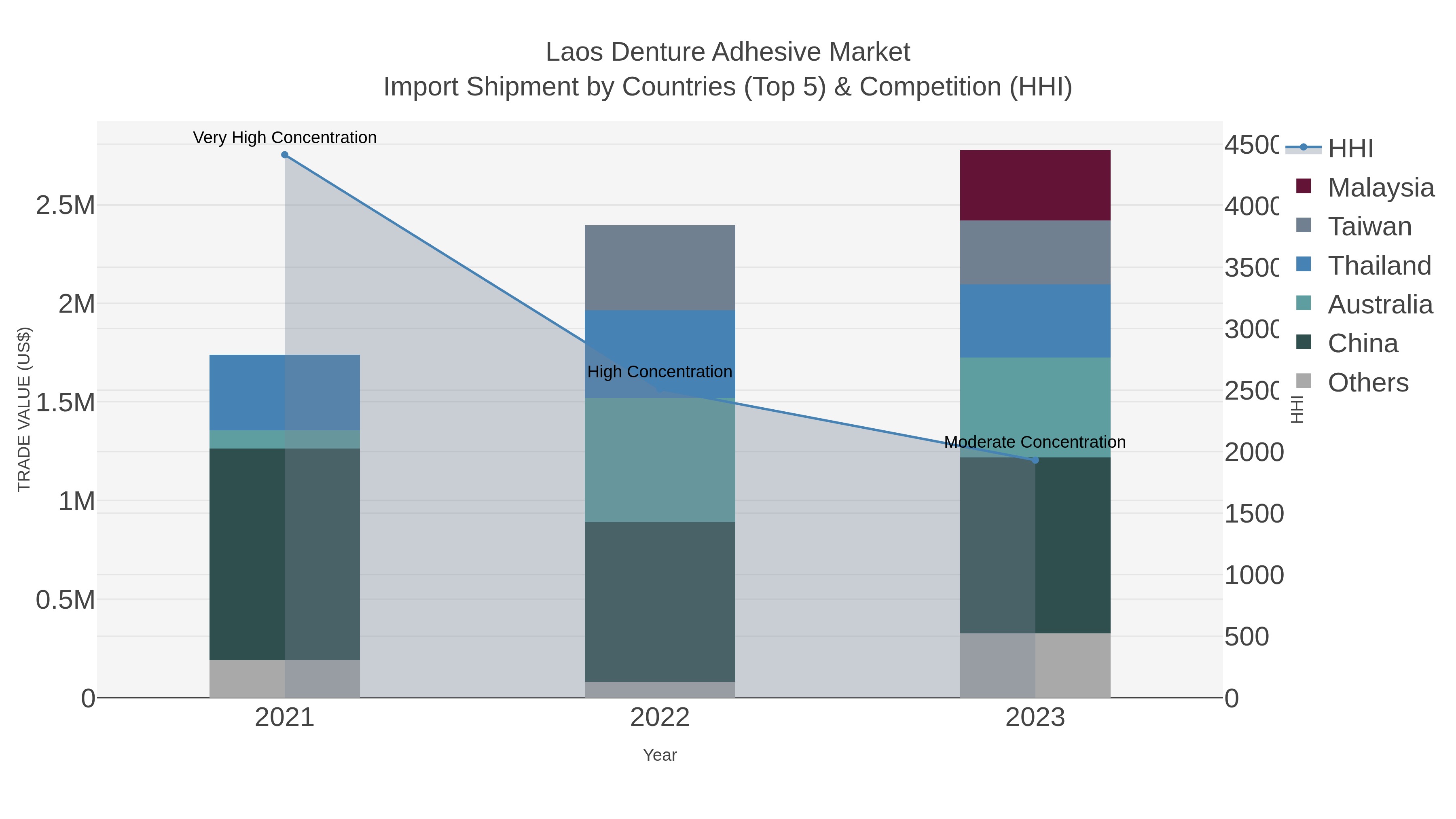Click the Taiwan segment of 2023 bar
The image size is (1456, 819).
pos(1035,253)
